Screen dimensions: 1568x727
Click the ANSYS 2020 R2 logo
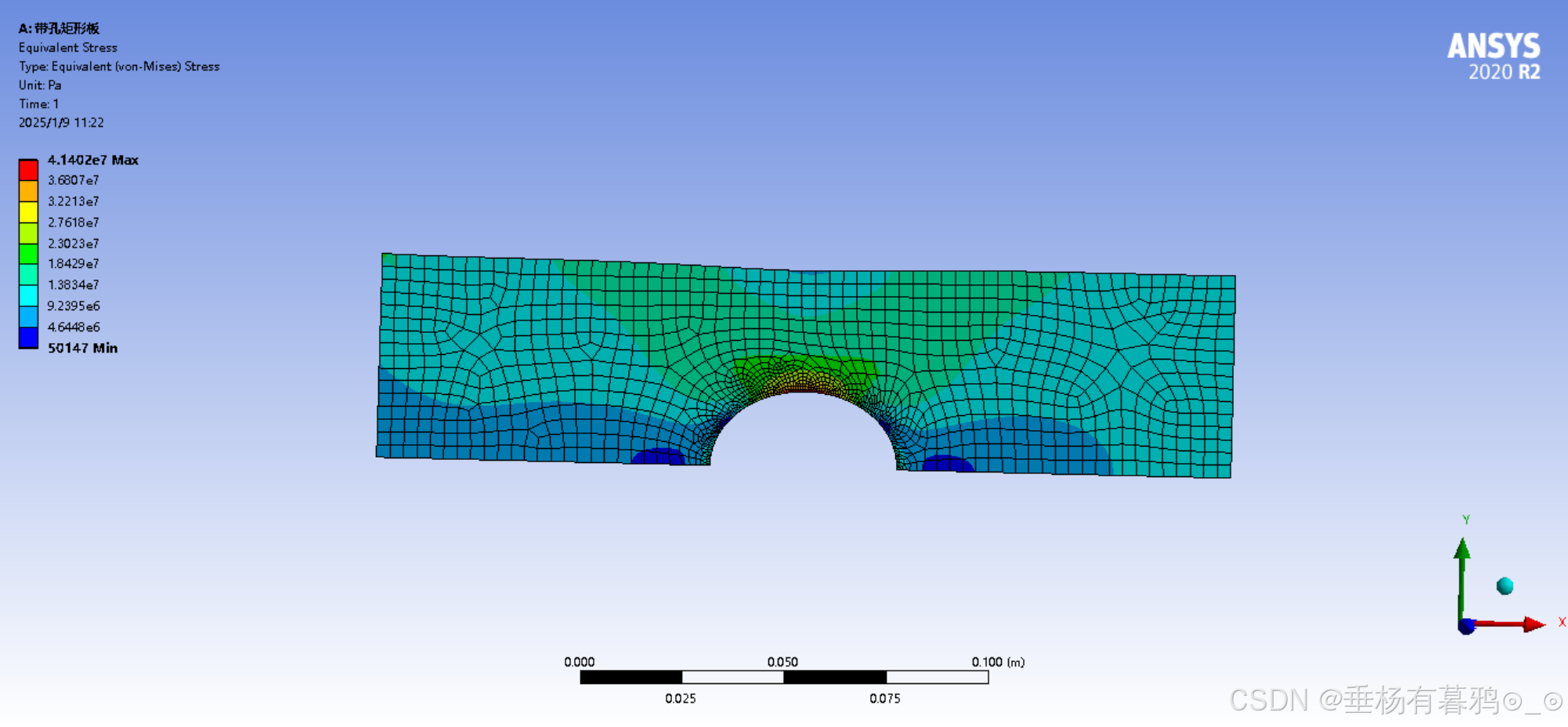(x=1494, y=56)
